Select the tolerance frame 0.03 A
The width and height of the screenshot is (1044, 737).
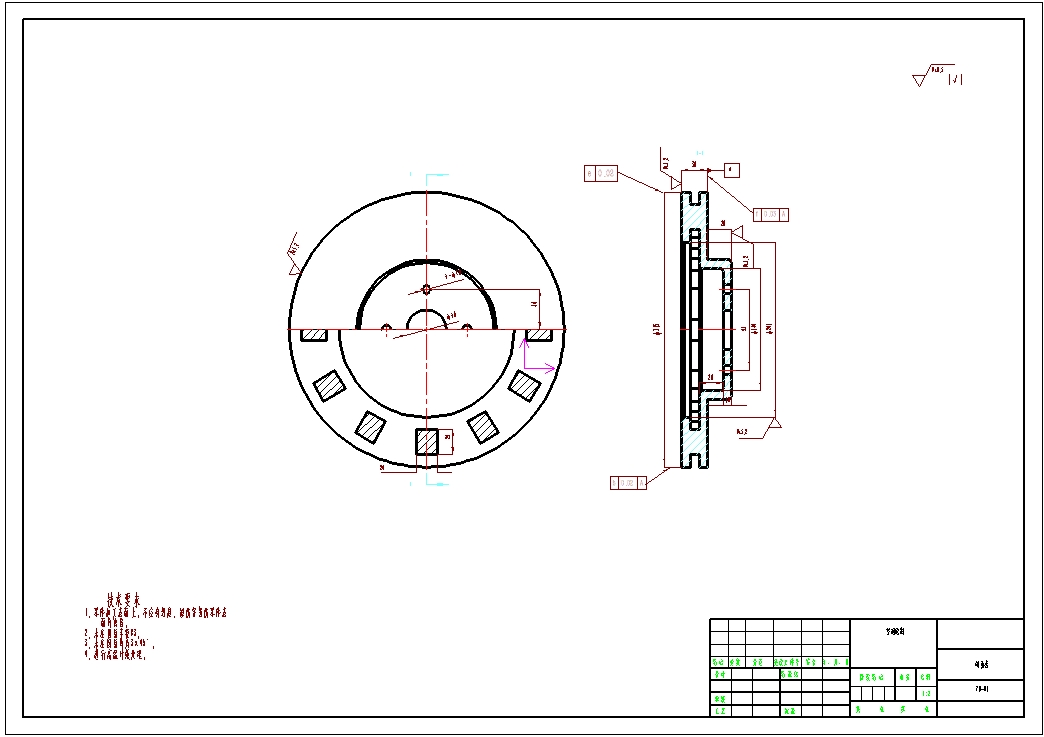pyautogui.click(x=770, y=214)
